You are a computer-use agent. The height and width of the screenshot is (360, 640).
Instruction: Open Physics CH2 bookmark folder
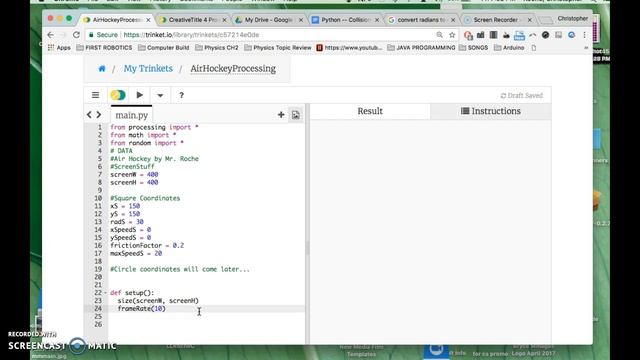coord(217,48)
